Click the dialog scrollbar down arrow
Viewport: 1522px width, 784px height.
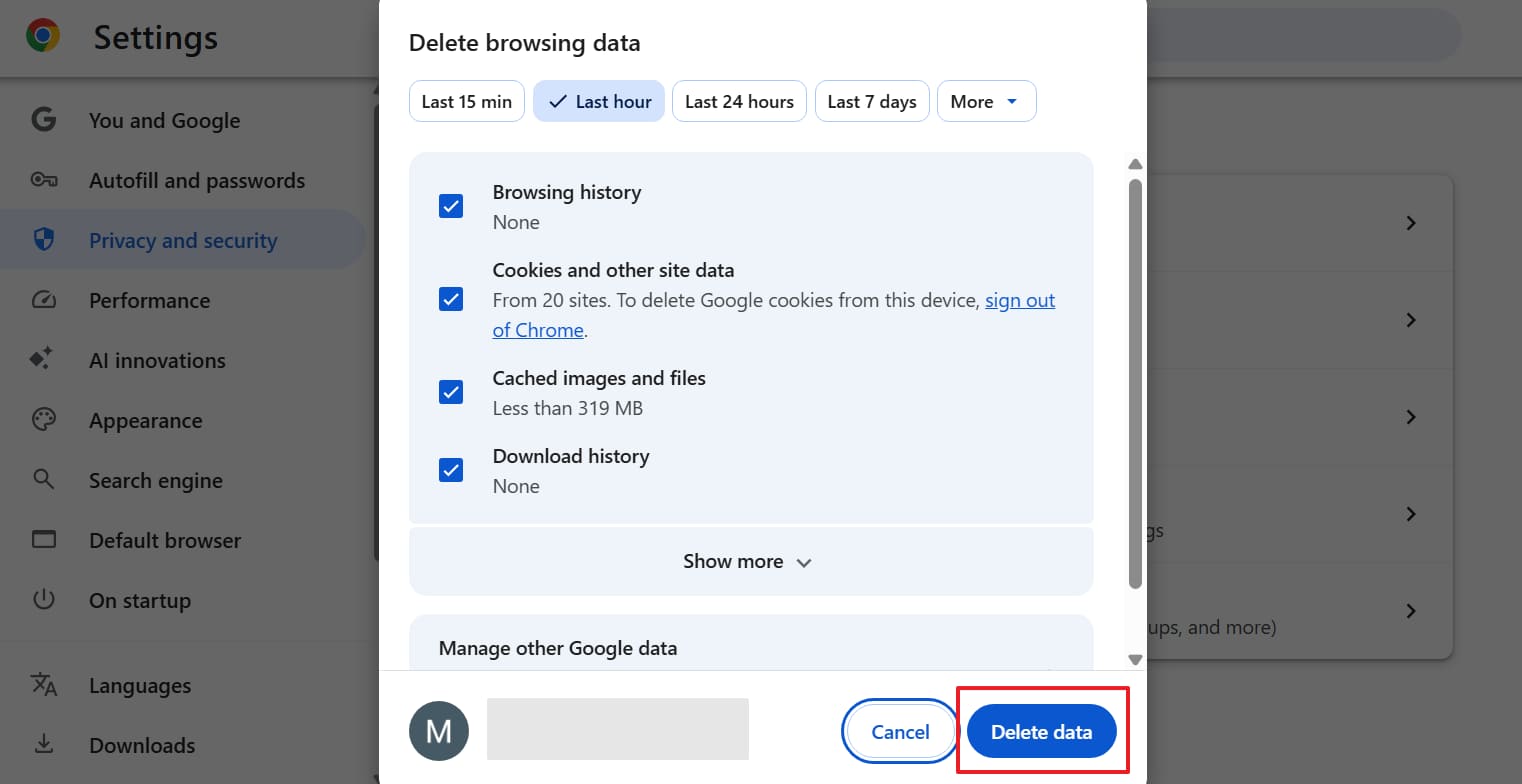click(1135, 659)
